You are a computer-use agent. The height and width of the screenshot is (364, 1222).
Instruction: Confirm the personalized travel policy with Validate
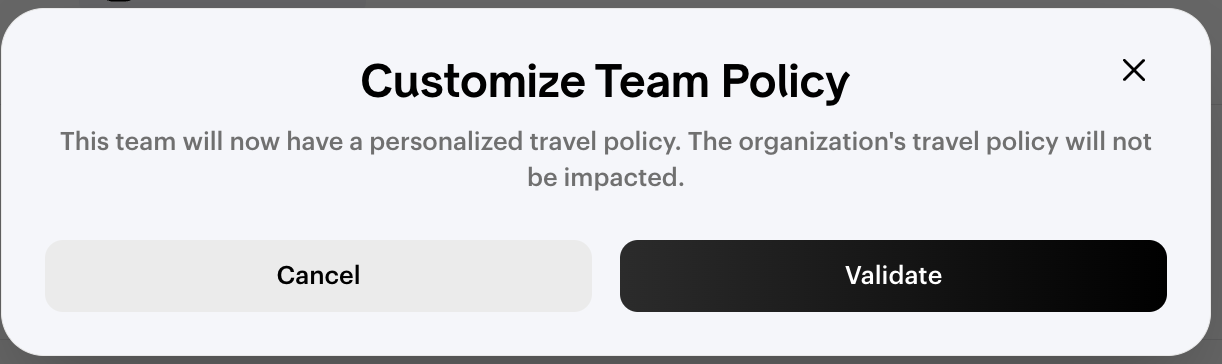coord(893,275)
